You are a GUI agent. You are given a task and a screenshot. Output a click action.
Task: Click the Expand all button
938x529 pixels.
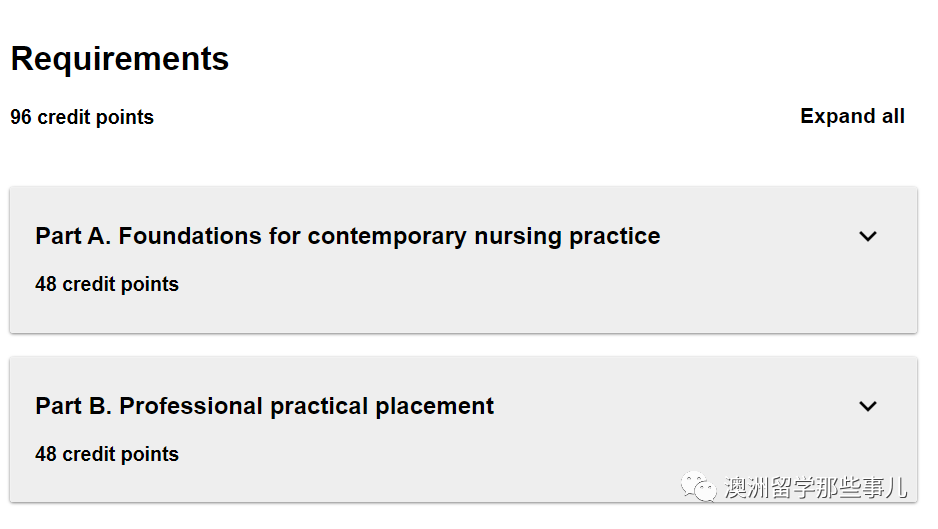pyautogui.click(x=852, y=116)
